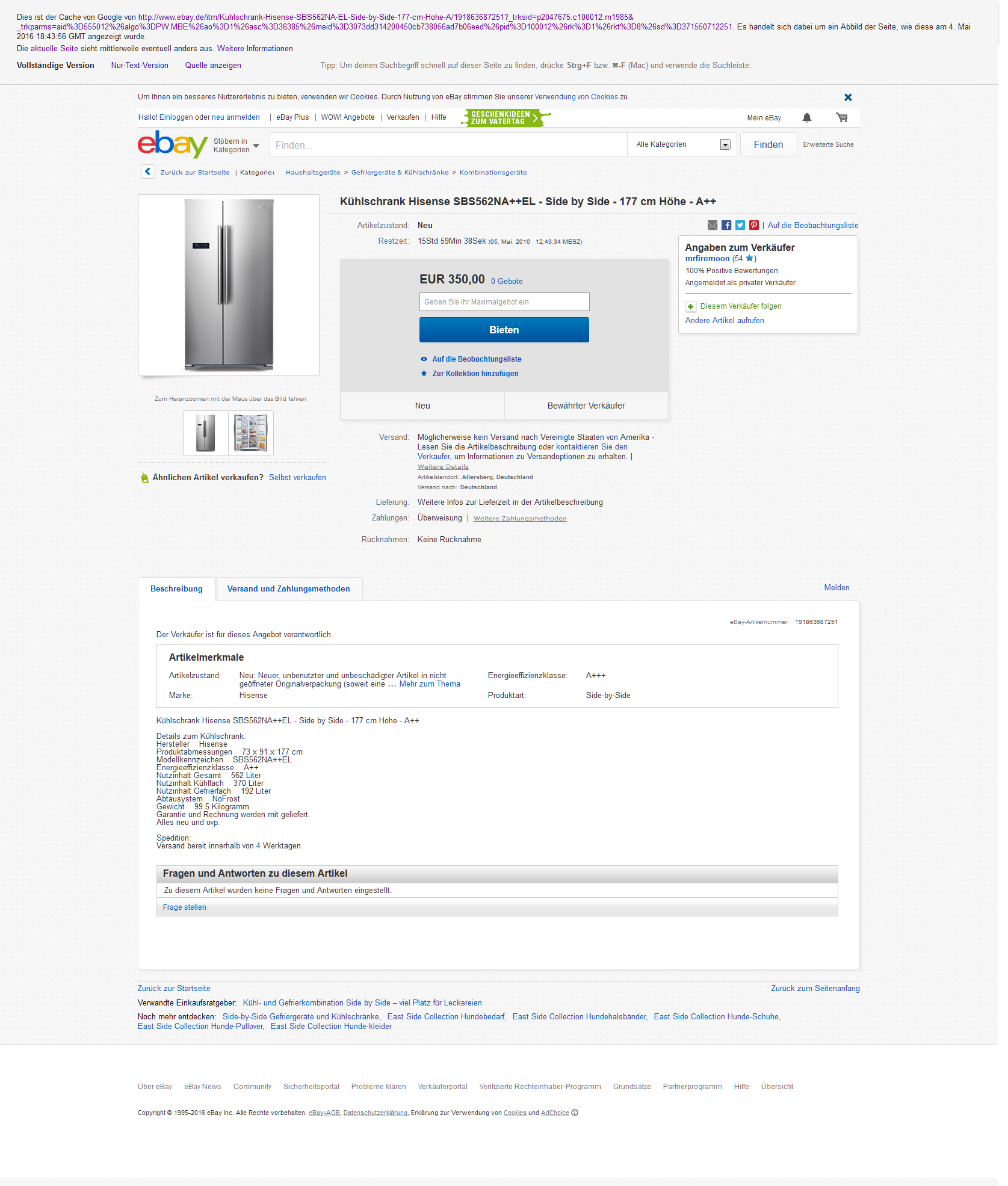
Task: Open the notifications bell icon
Action: [x=807, y=118]
